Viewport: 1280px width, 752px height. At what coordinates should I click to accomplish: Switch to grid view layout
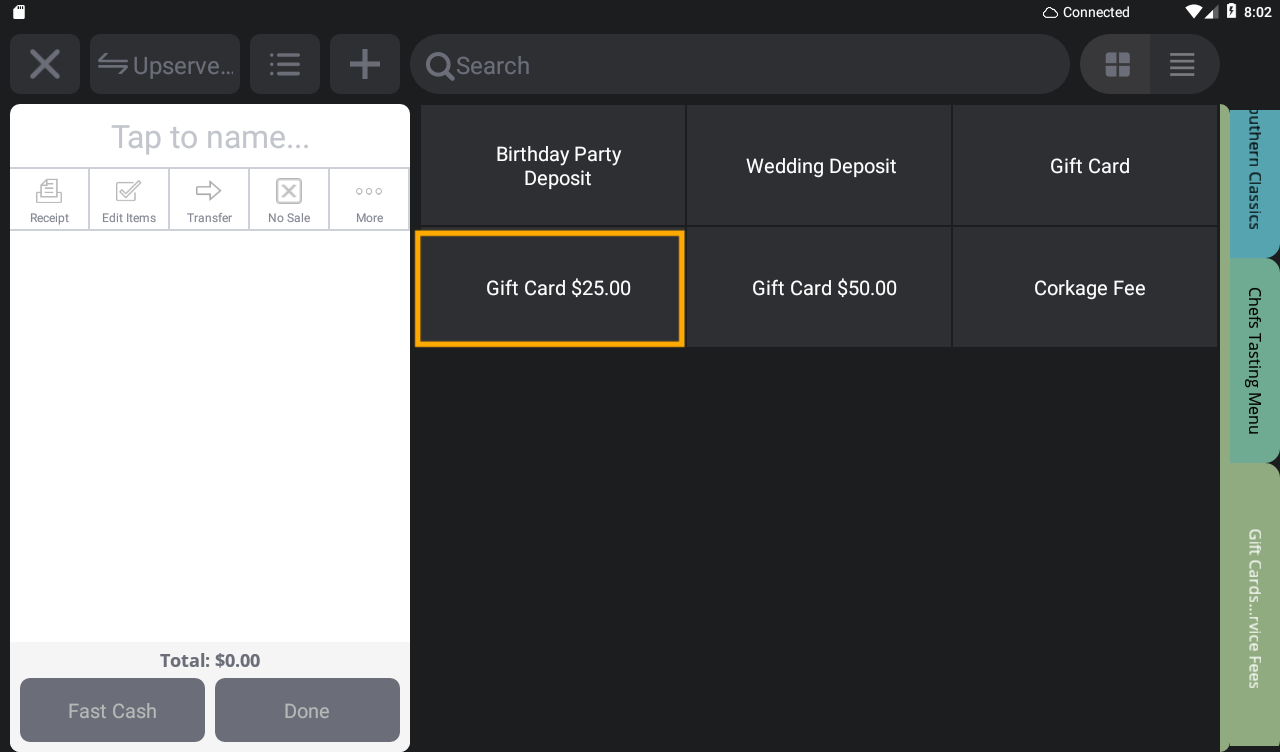(x=1115, y=64)
